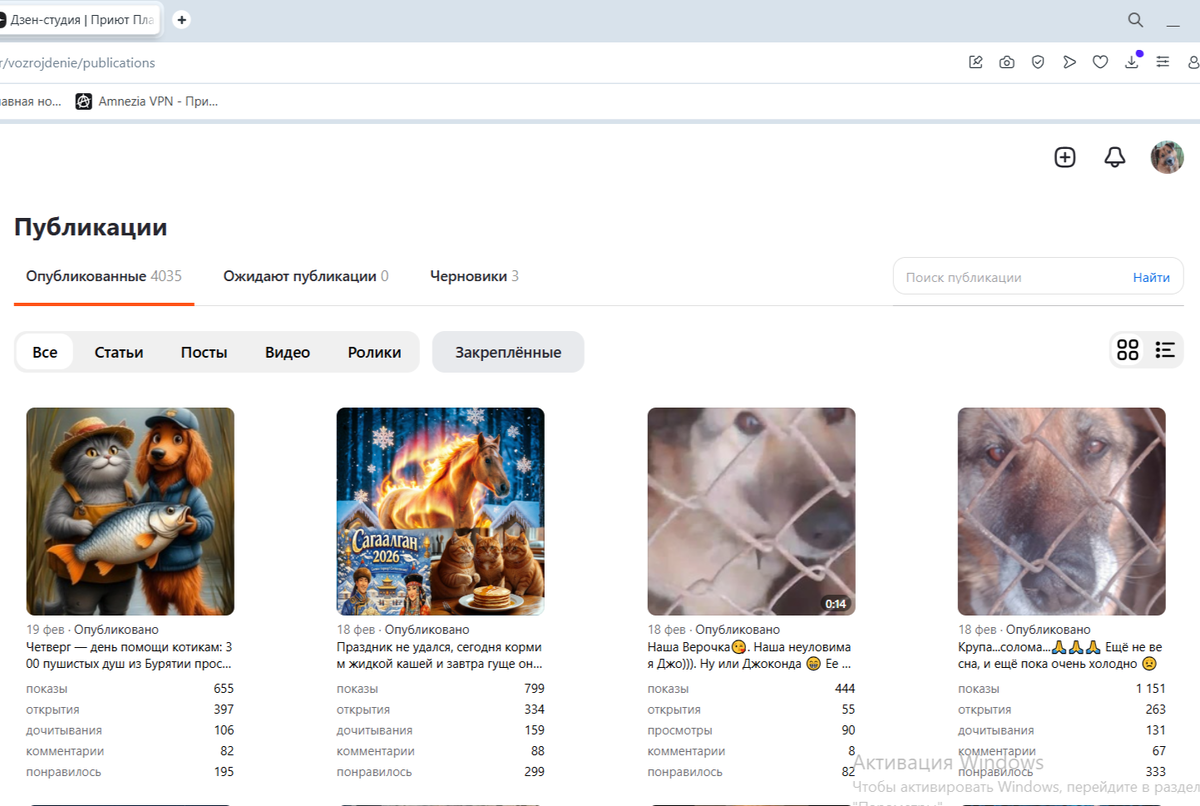Open the privacy shield icon
1200x806 pixels.
pyautogui.click(x=1038, y=62)
